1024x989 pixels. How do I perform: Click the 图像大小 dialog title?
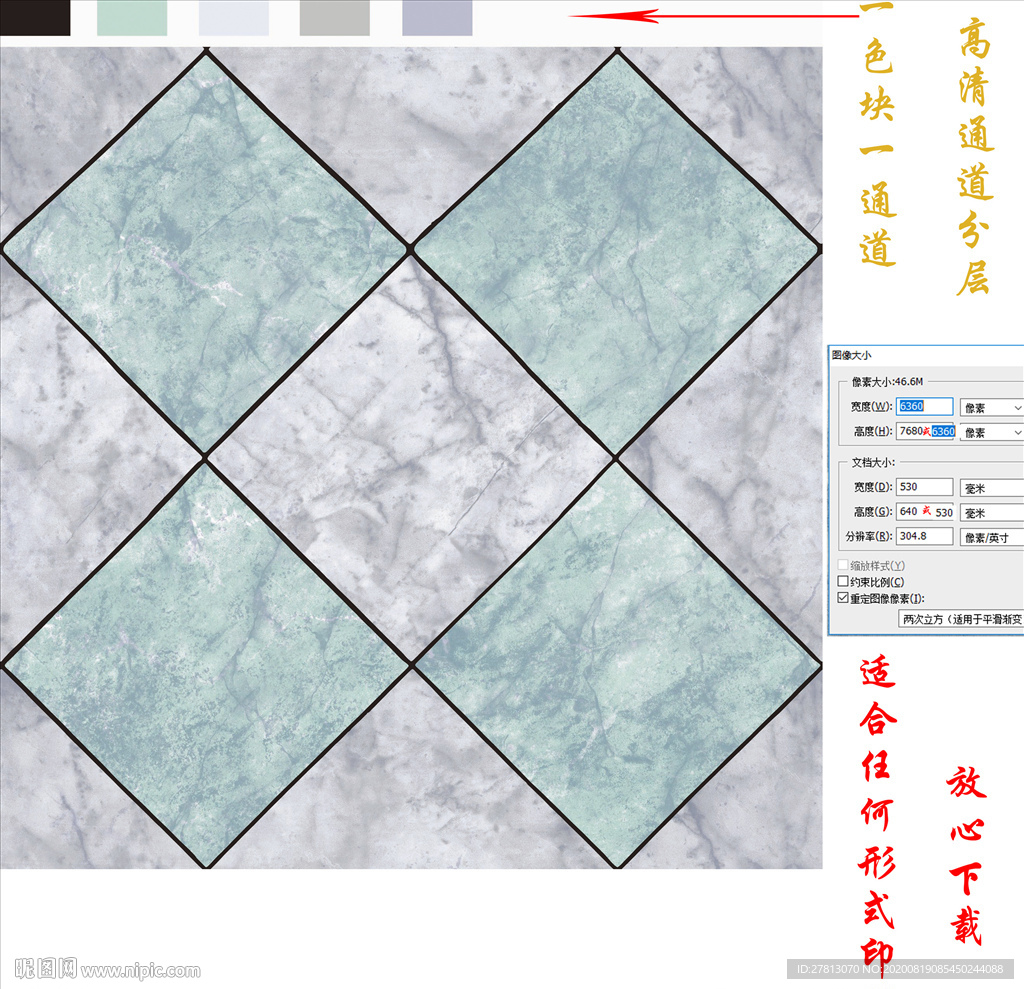coord(851,355)
